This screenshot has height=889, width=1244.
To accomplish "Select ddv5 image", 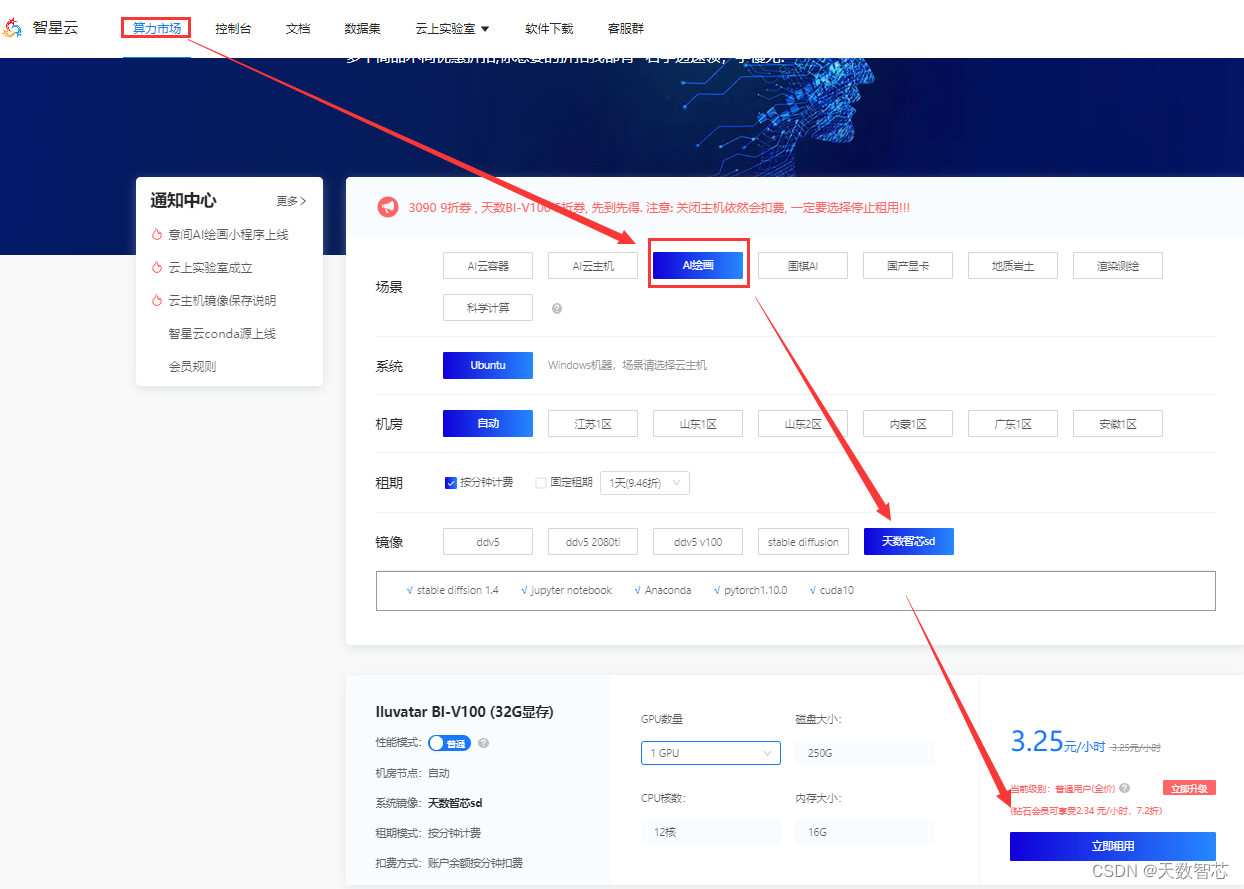I will tap(488, 542).
